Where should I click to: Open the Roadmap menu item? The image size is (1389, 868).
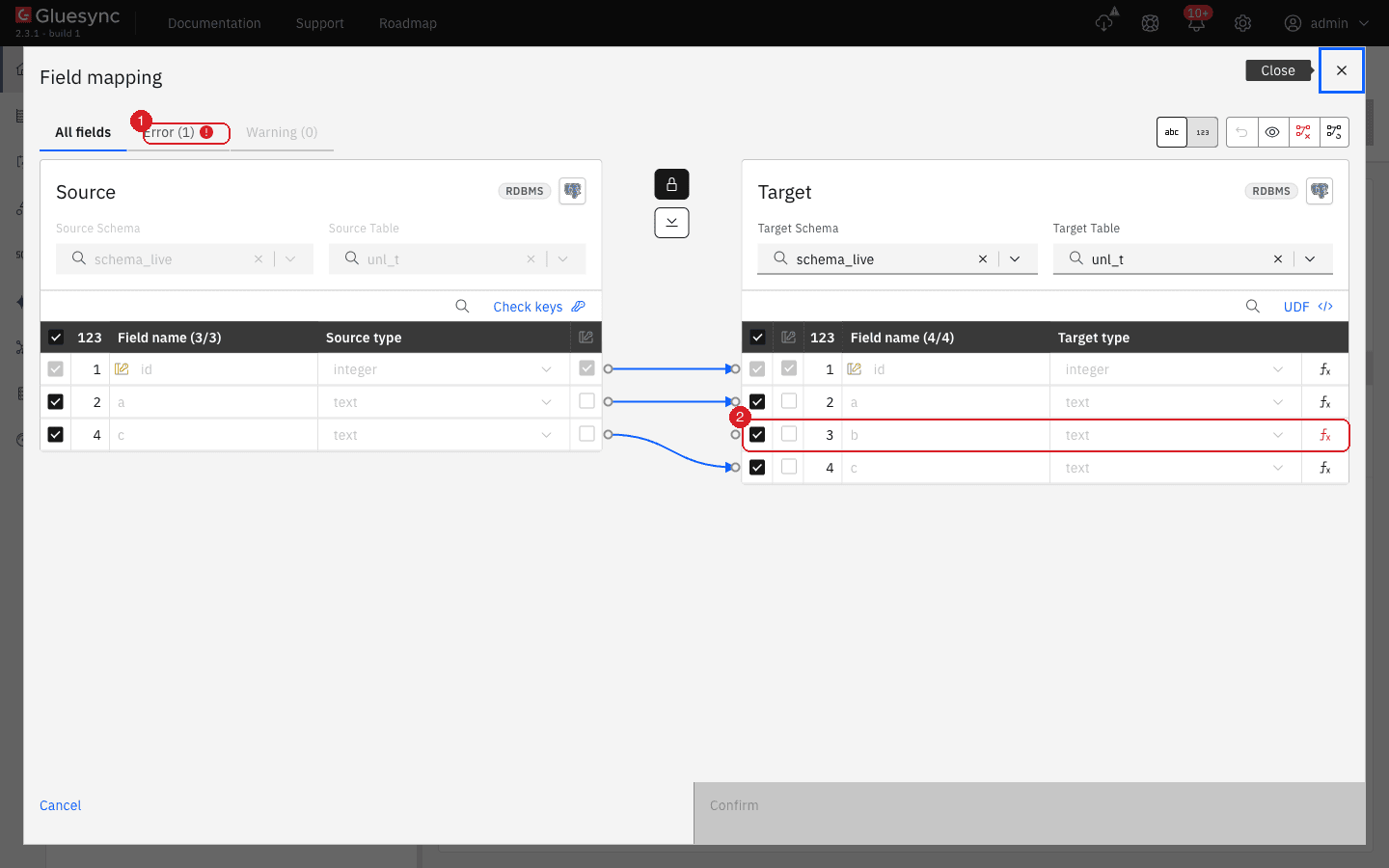click(x=408, y=23)
